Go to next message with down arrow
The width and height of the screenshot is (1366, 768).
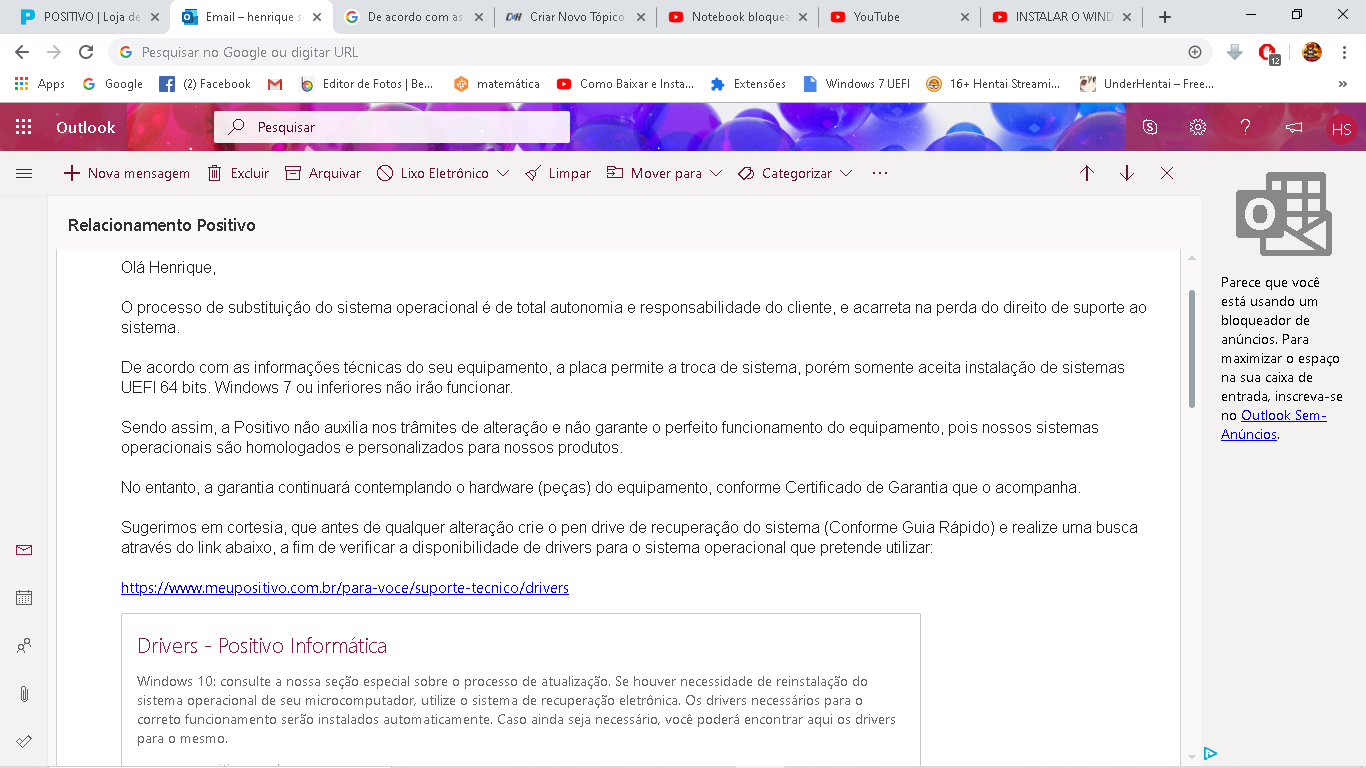(x=1127, y=173)
